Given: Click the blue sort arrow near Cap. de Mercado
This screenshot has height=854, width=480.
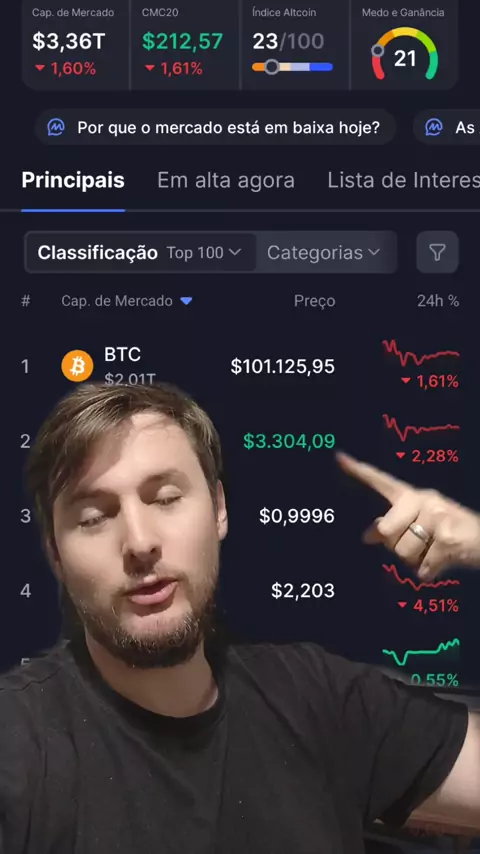Looking at the screenshot, I should 186,301.
